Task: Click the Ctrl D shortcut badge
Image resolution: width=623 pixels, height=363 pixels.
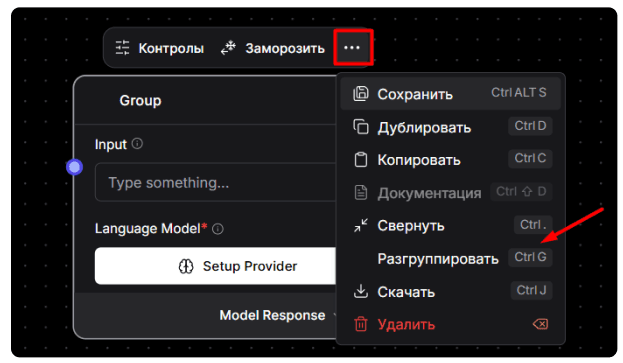Action: 530,126
